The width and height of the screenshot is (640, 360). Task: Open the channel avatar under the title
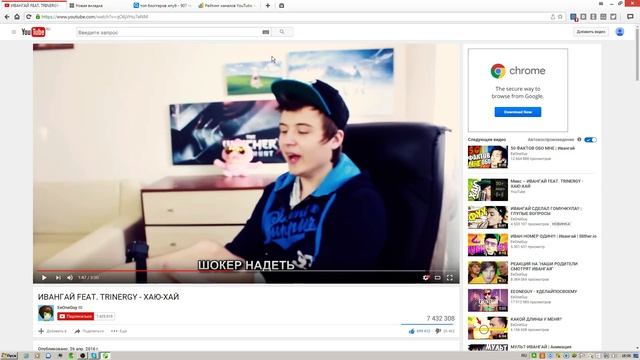coord(46,313)
